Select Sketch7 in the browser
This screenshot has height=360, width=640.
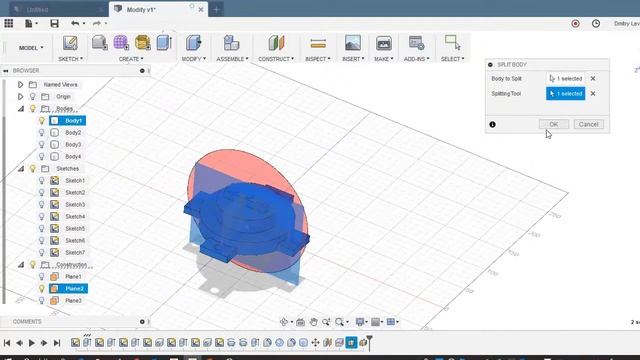click(x=75, y=252)
